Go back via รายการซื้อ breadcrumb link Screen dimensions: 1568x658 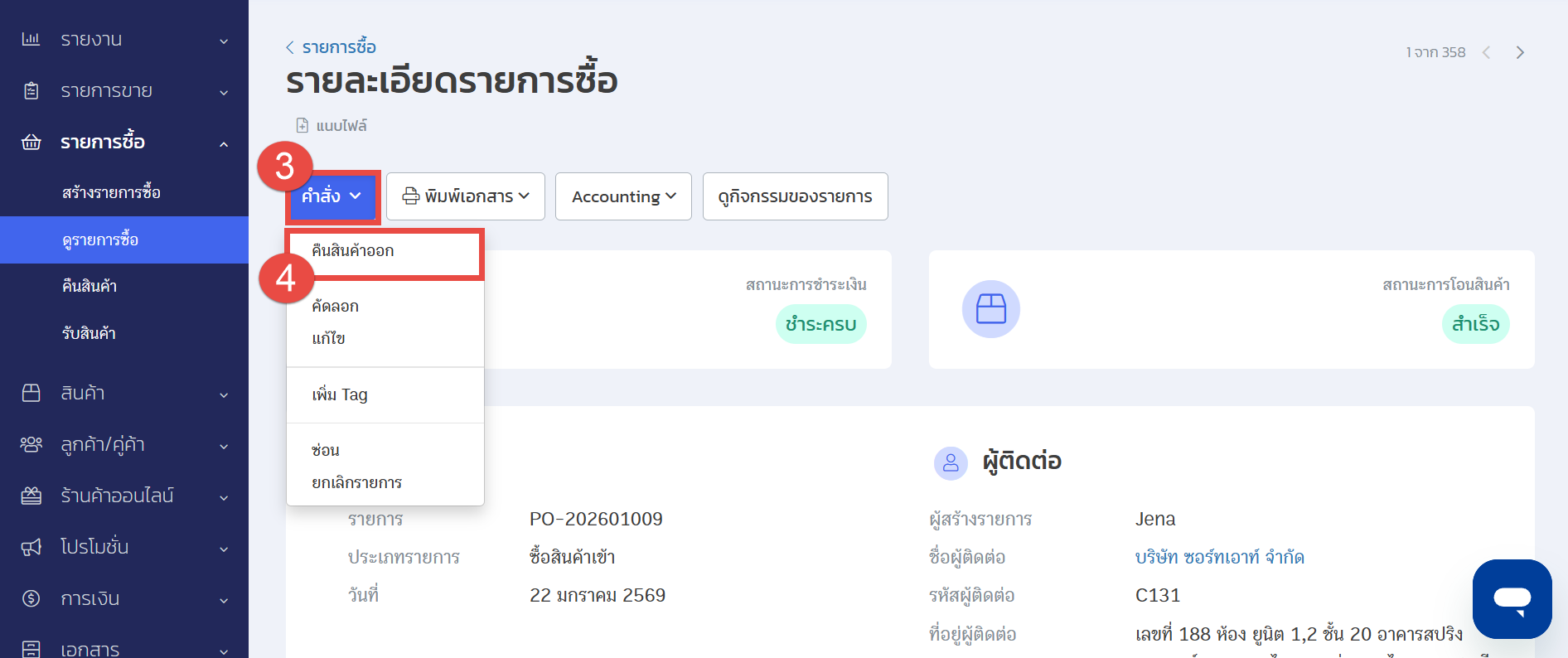[338, 47]
